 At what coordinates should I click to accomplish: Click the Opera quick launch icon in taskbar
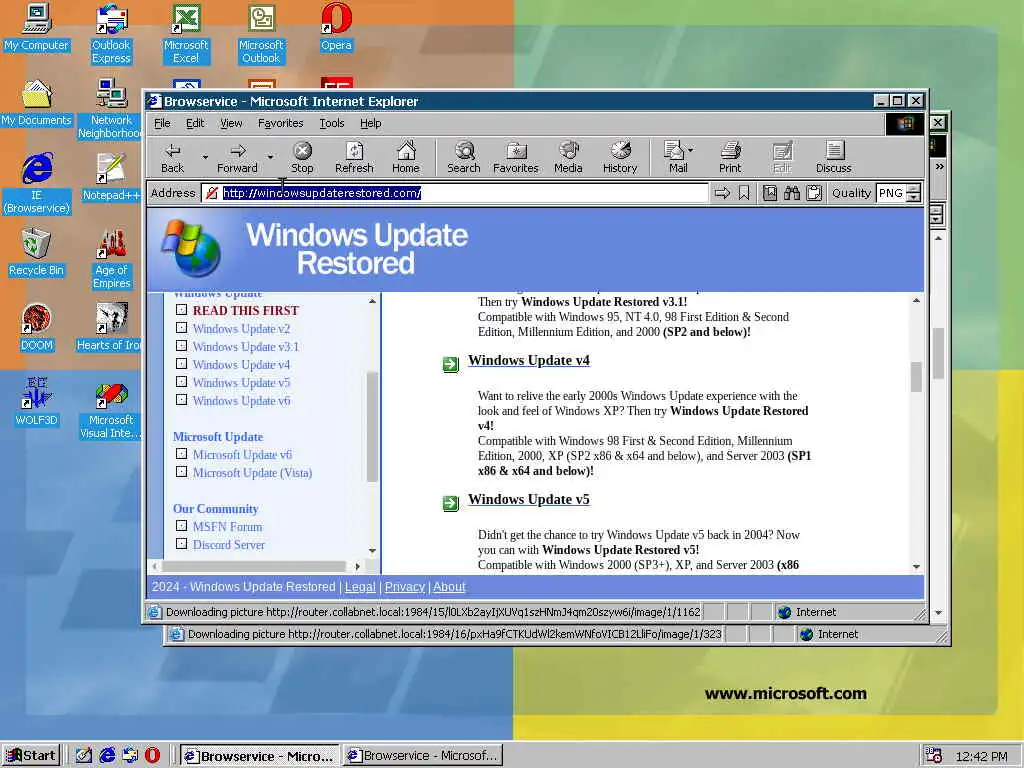tap(152, 755)
